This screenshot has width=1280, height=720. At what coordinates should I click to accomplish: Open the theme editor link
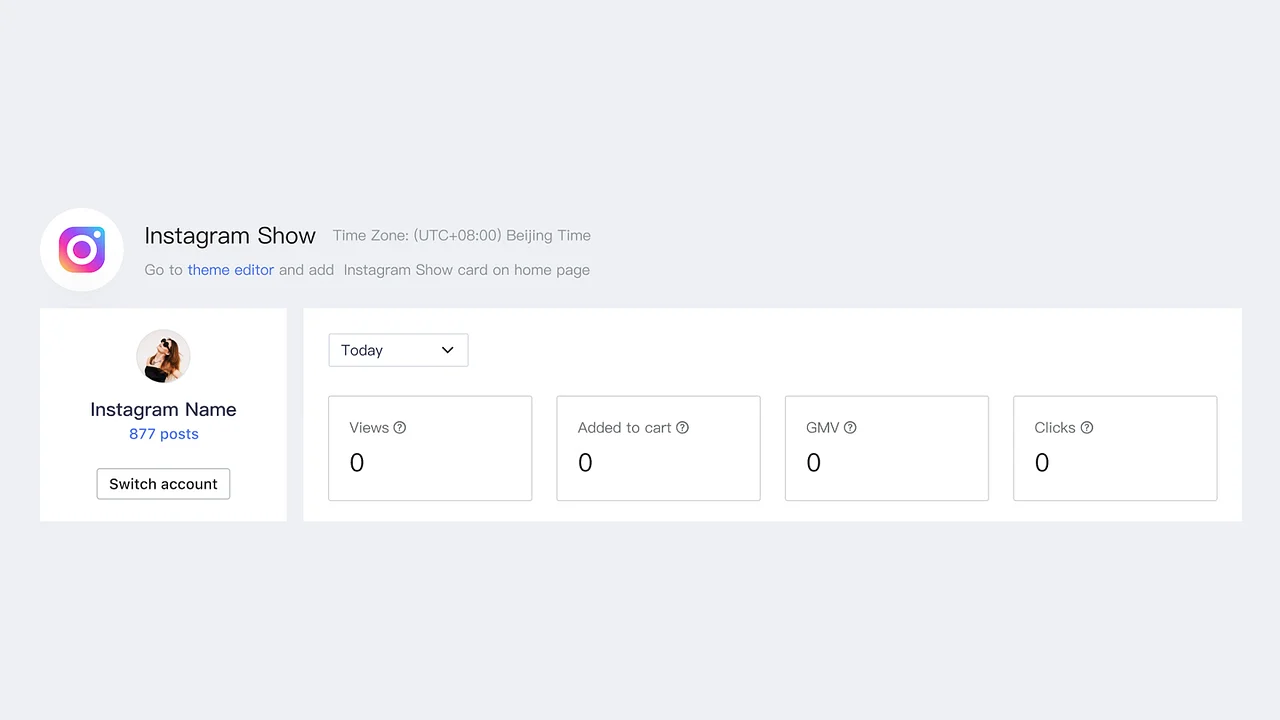[x=230, y=269]
